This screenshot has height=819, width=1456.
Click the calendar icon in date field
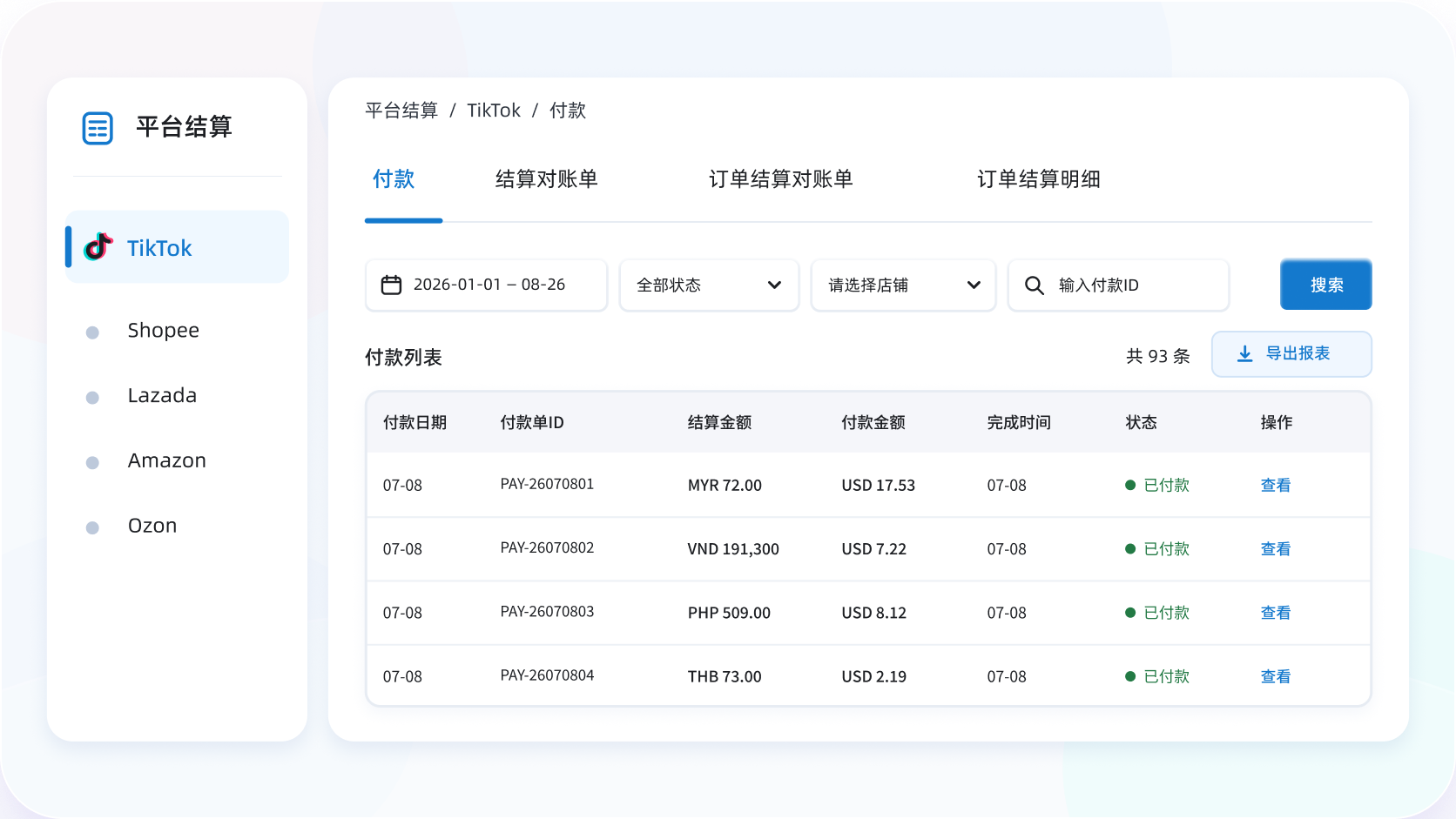391,285
